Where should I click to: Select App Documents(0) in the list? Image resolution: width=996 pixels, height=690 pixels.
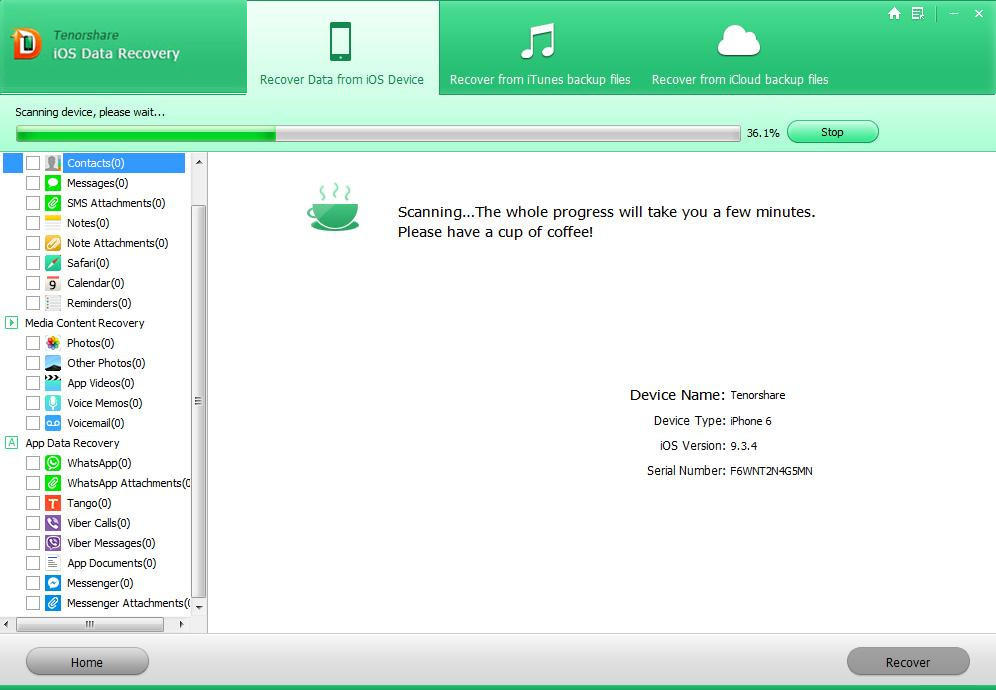[111, 564]
